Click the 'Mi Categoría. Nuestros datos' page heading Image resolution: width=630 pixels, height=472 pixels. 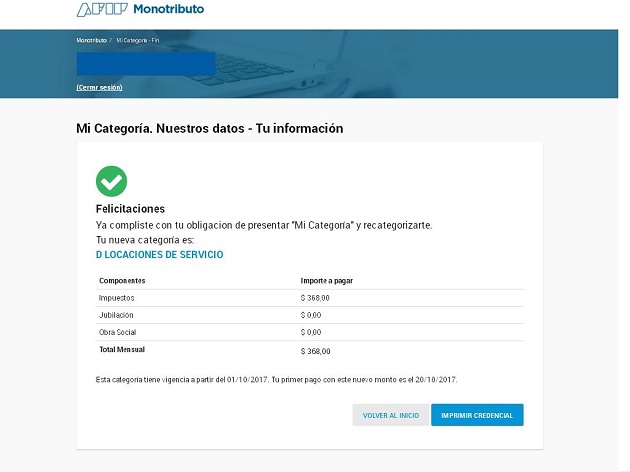[x=209, y=128]
